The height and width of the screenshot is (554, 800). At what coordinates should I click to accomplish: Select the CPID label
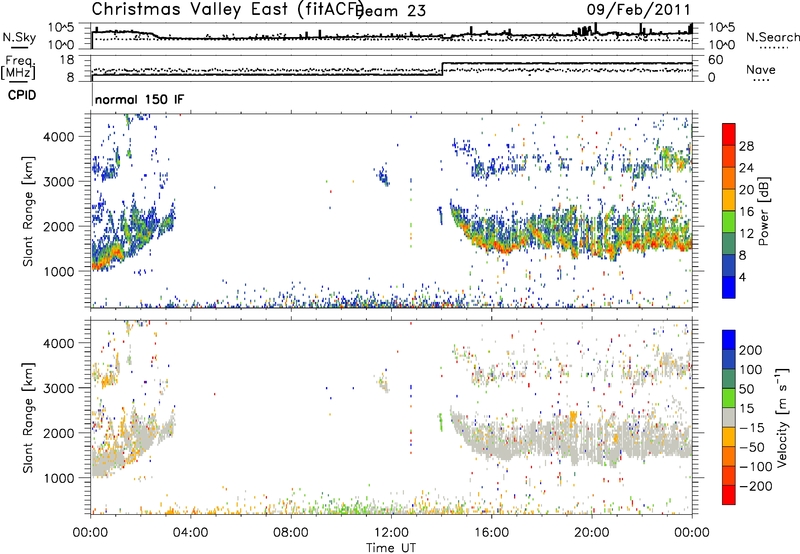point(22,95)
